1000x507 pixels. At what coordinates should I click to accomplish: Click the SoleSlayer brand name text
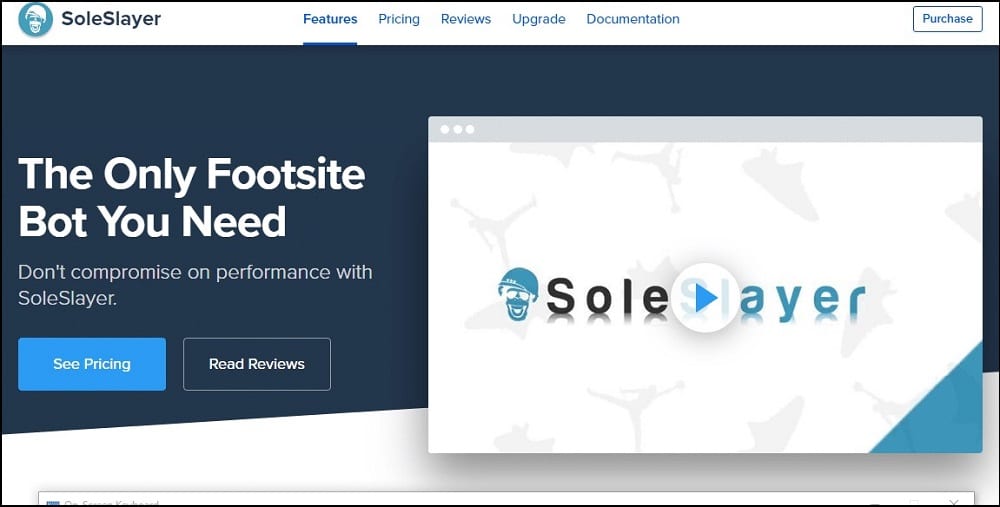pyautogui.click(x=111, y=19)
